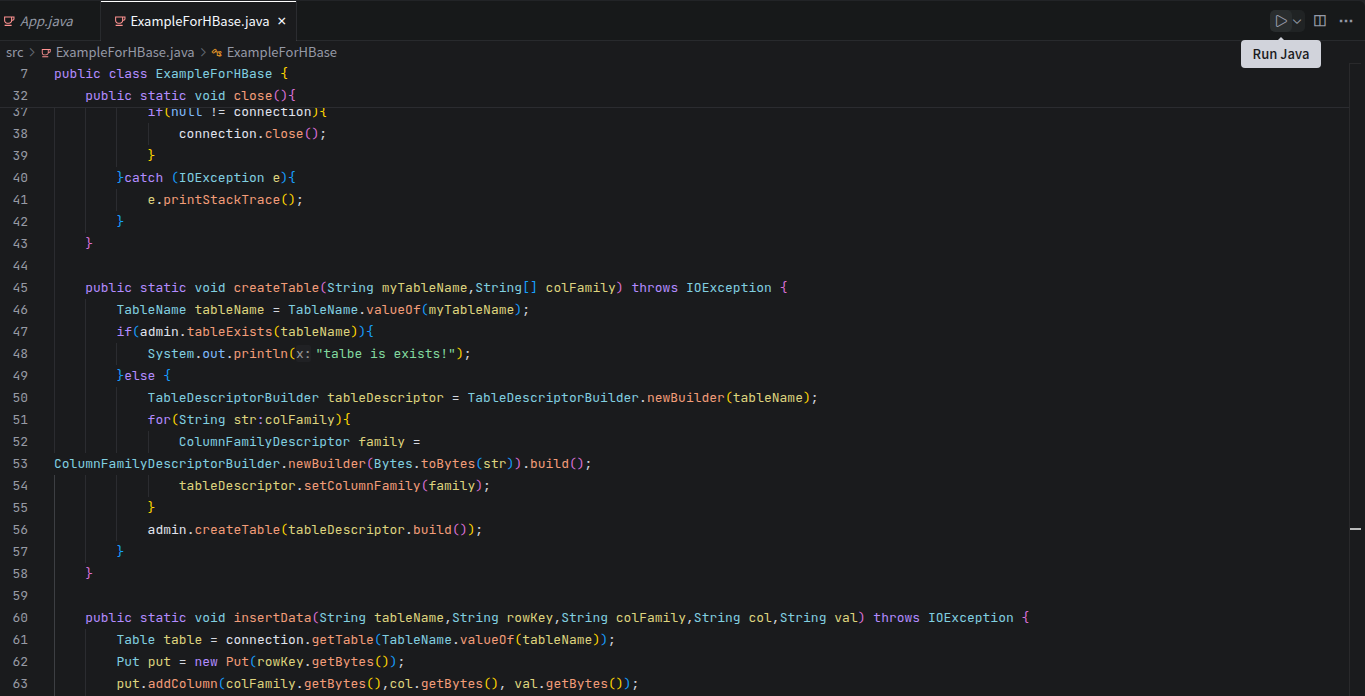Image resolution: width=1365 pixels, height=696 pixels.
Task: Click 'catch' keyword on line 40
Action: pyautogui.click(x=144, y=178)
